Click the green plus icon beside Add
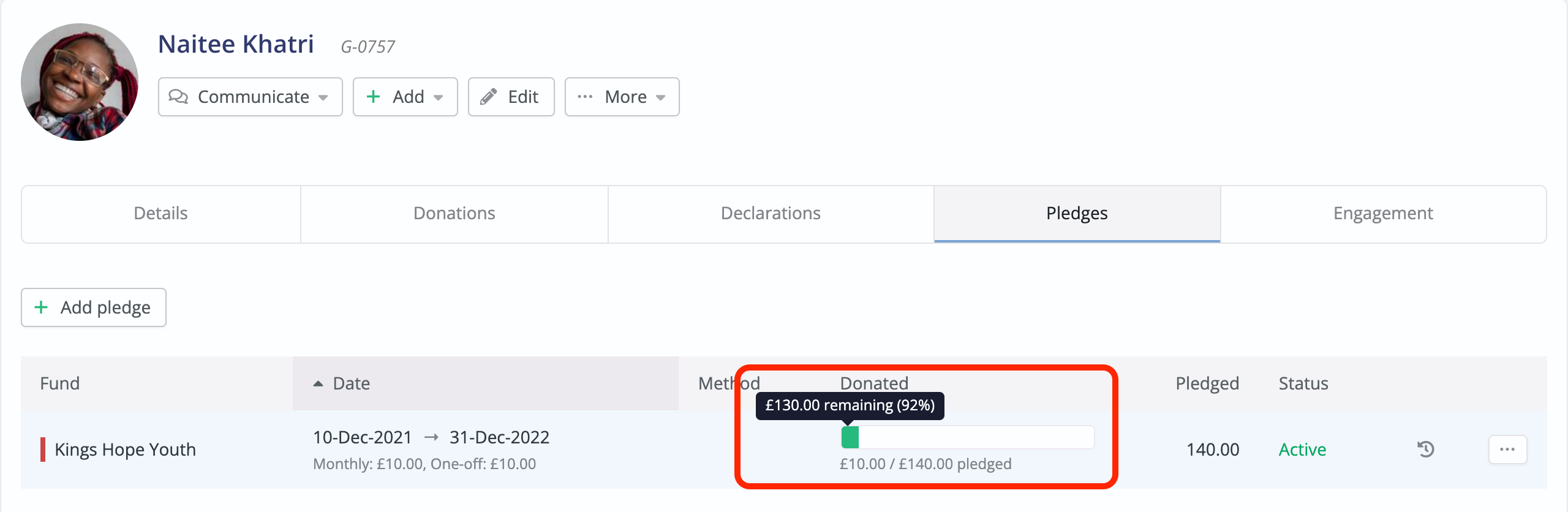Viewport: 1568px width, 512px height. pos(373,97)
